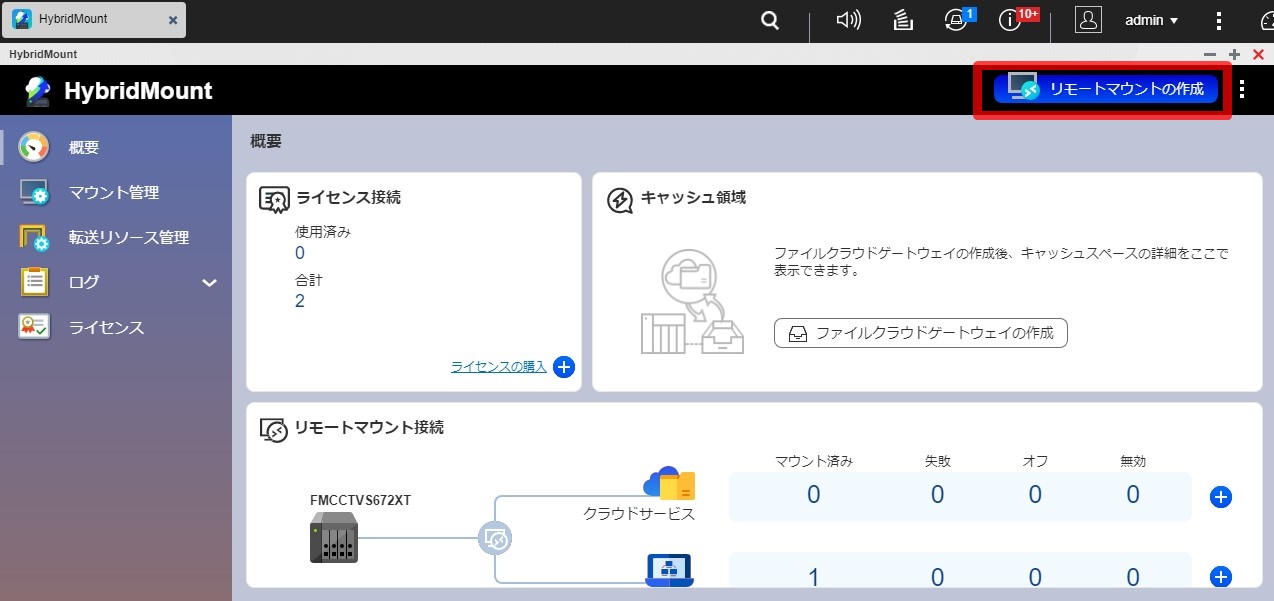Click the オフ column header
This screenshot has width=1274, height=601.
[1035, 461]
